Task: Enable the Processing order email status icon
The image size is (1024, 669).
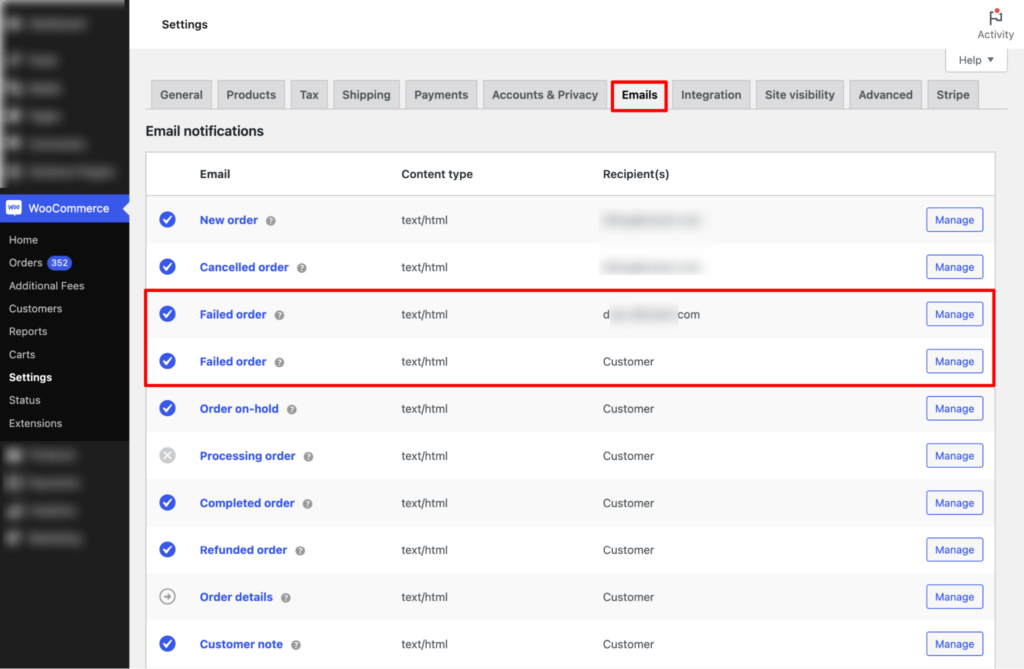Action: pyautogui.click(x=167, y=455)
